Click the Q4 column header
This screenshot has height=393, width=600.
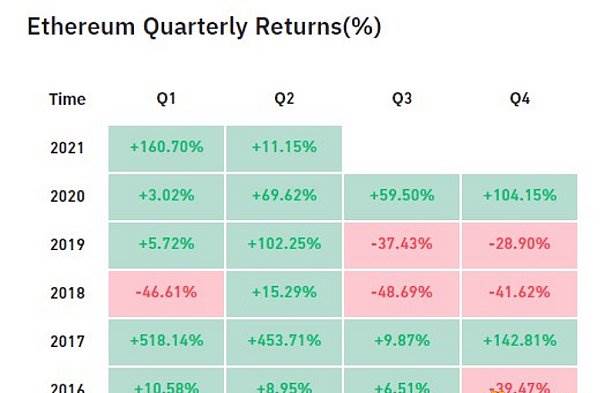520,99
